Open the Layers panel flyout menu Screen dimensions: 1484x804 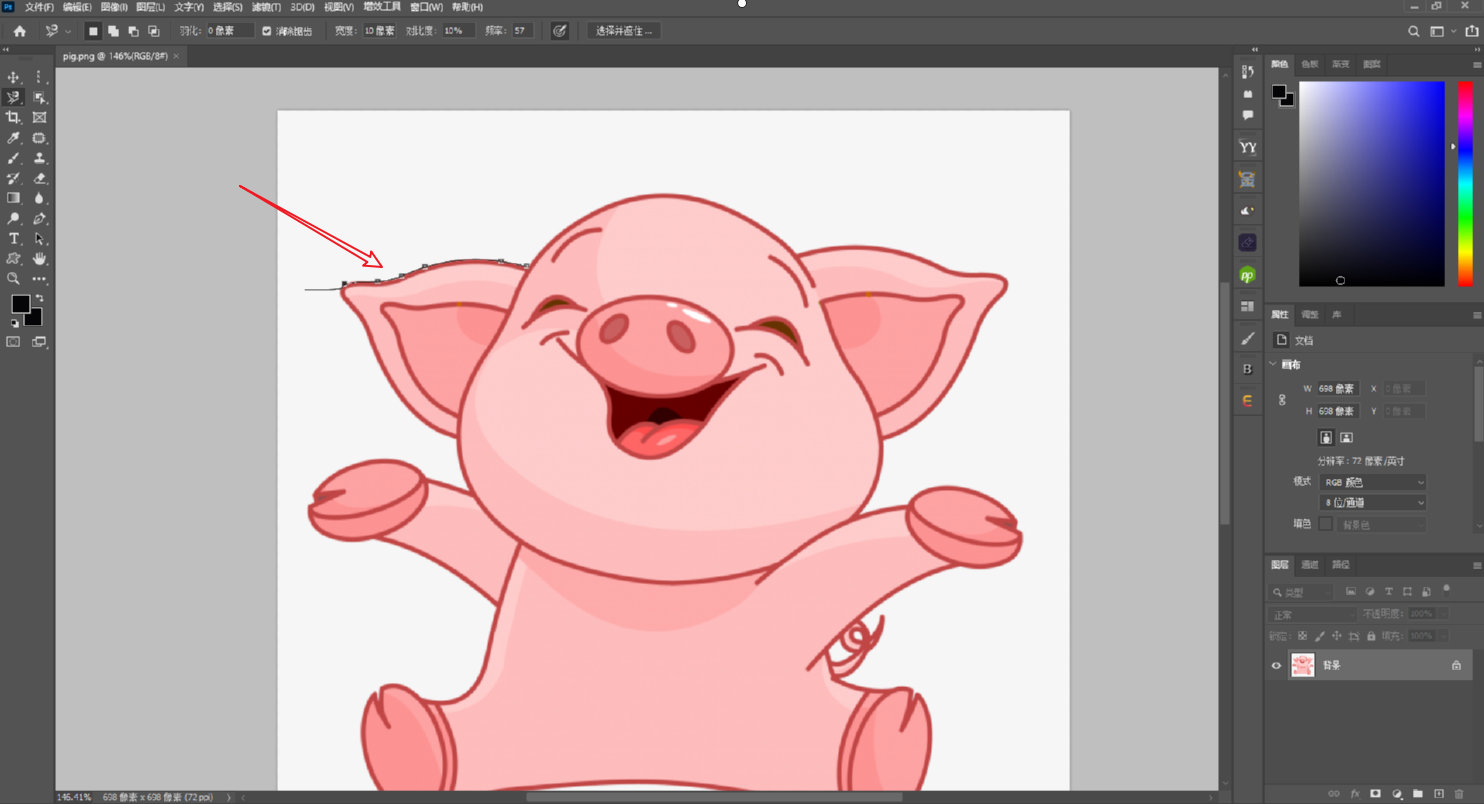tap(1477, 565)
